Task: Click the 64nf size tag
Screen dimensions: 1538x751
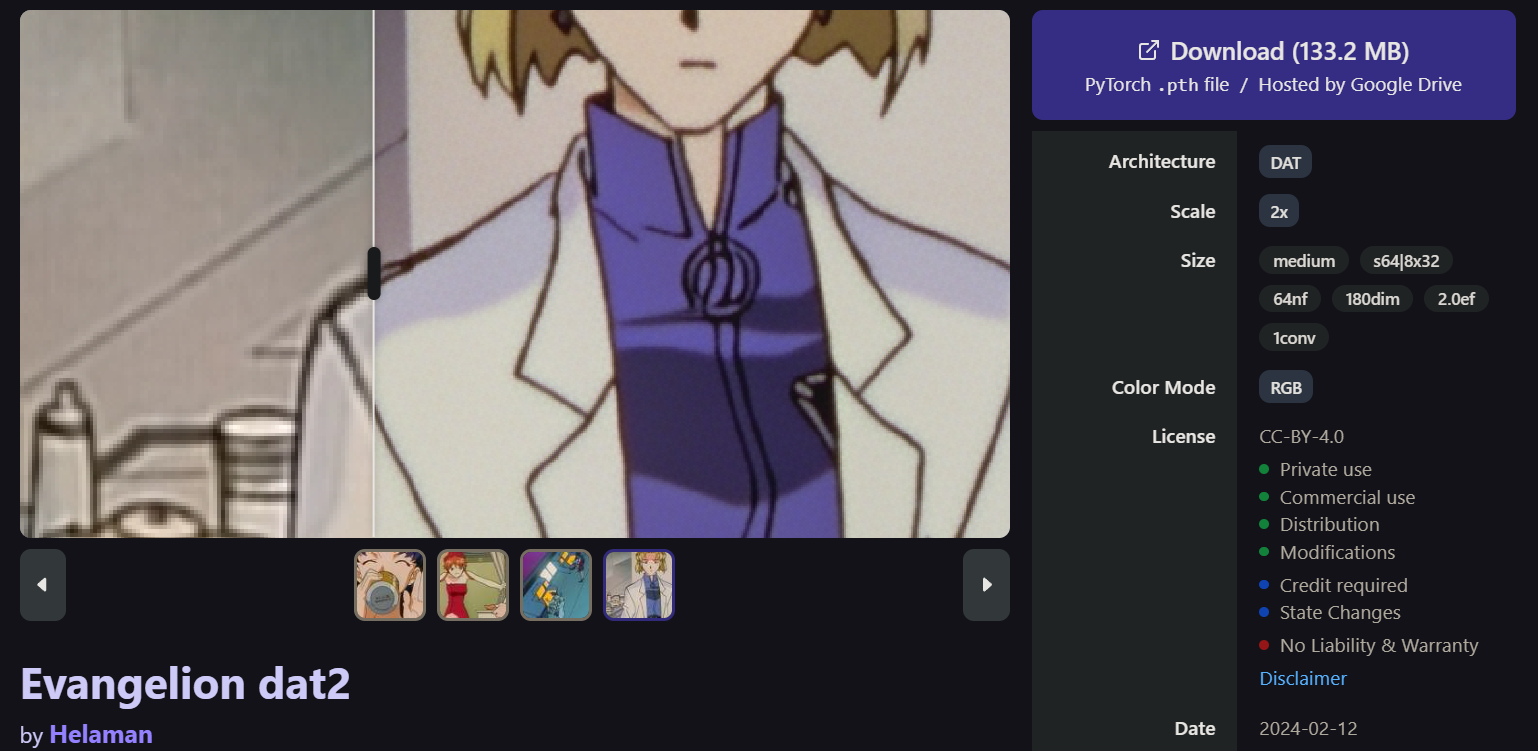Action: (1290, 299)
